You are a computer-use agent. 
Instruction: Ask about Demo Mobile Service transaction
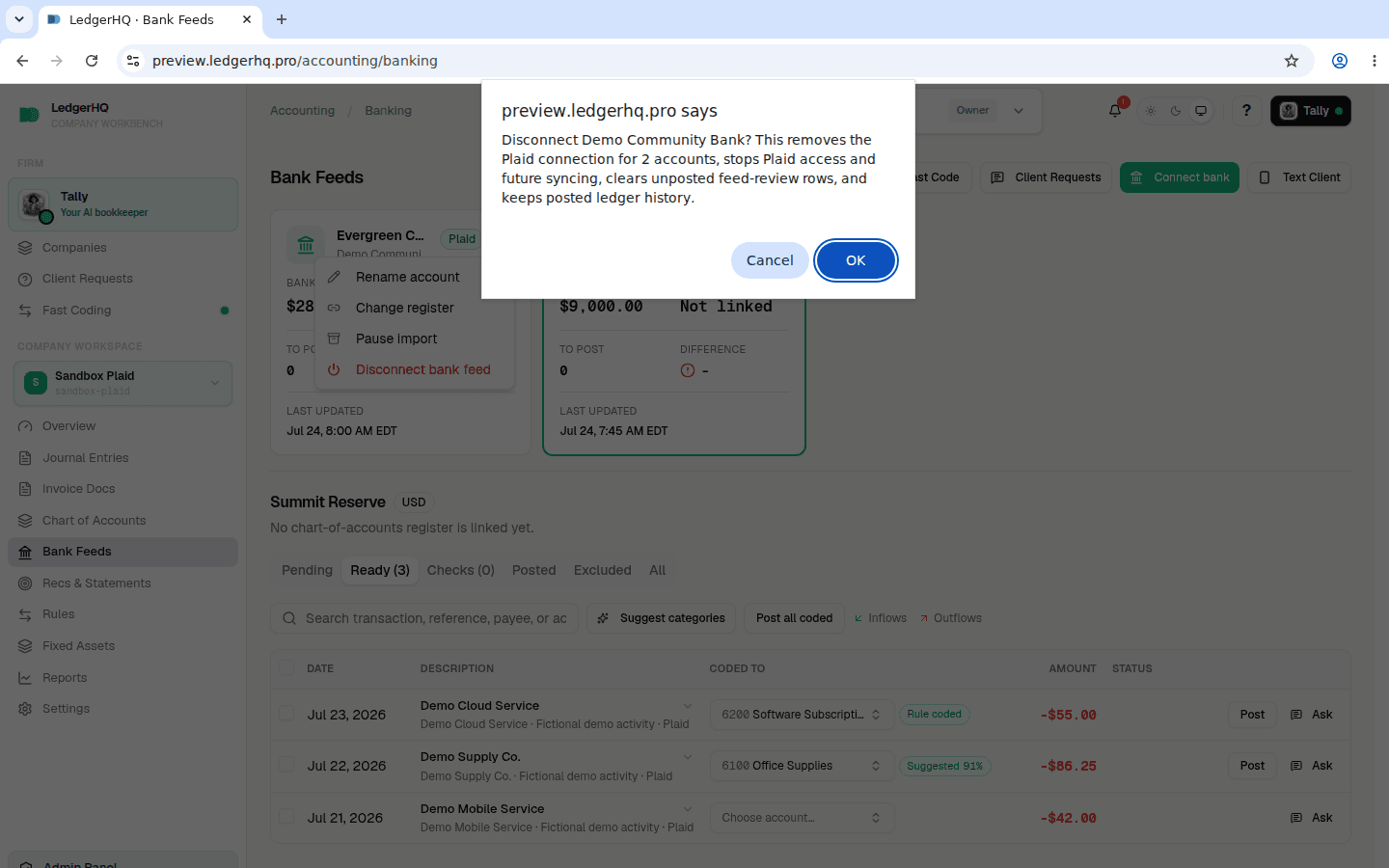(1312, 818)
